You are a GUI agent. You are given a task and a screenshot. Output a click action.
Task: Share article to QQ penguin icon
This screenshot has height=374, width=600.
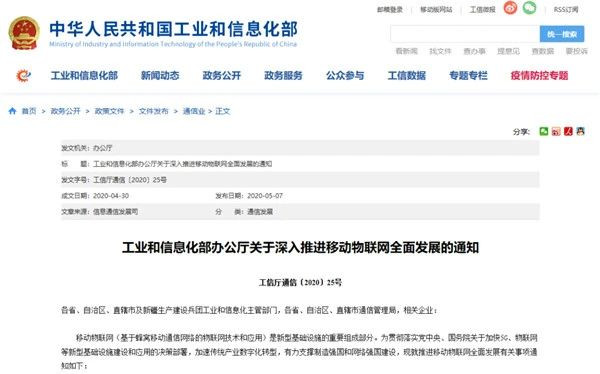click(x=580, y=131)
